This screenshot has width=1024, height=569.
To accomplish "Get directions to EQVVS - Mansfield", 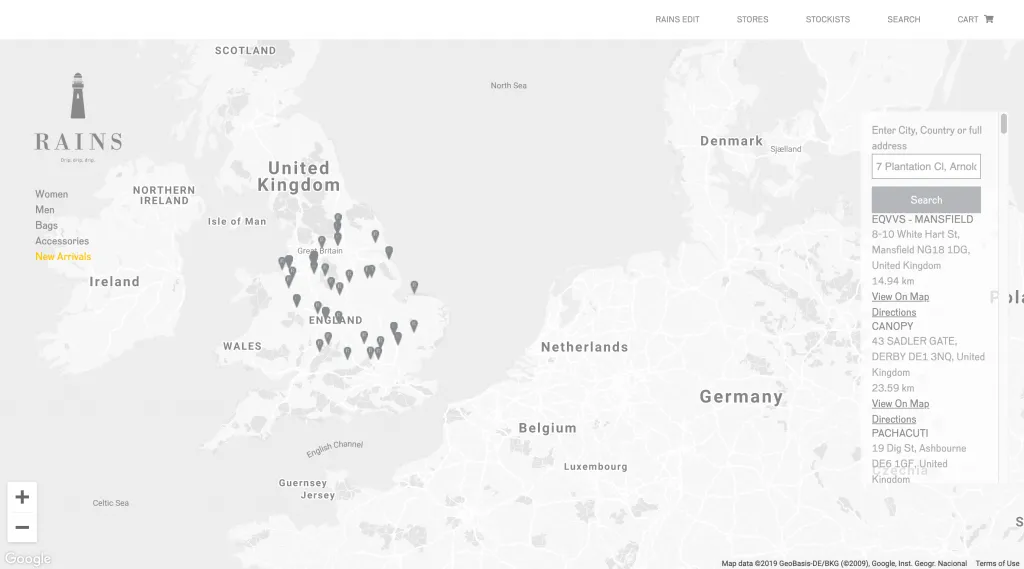I will pos(893,312).
